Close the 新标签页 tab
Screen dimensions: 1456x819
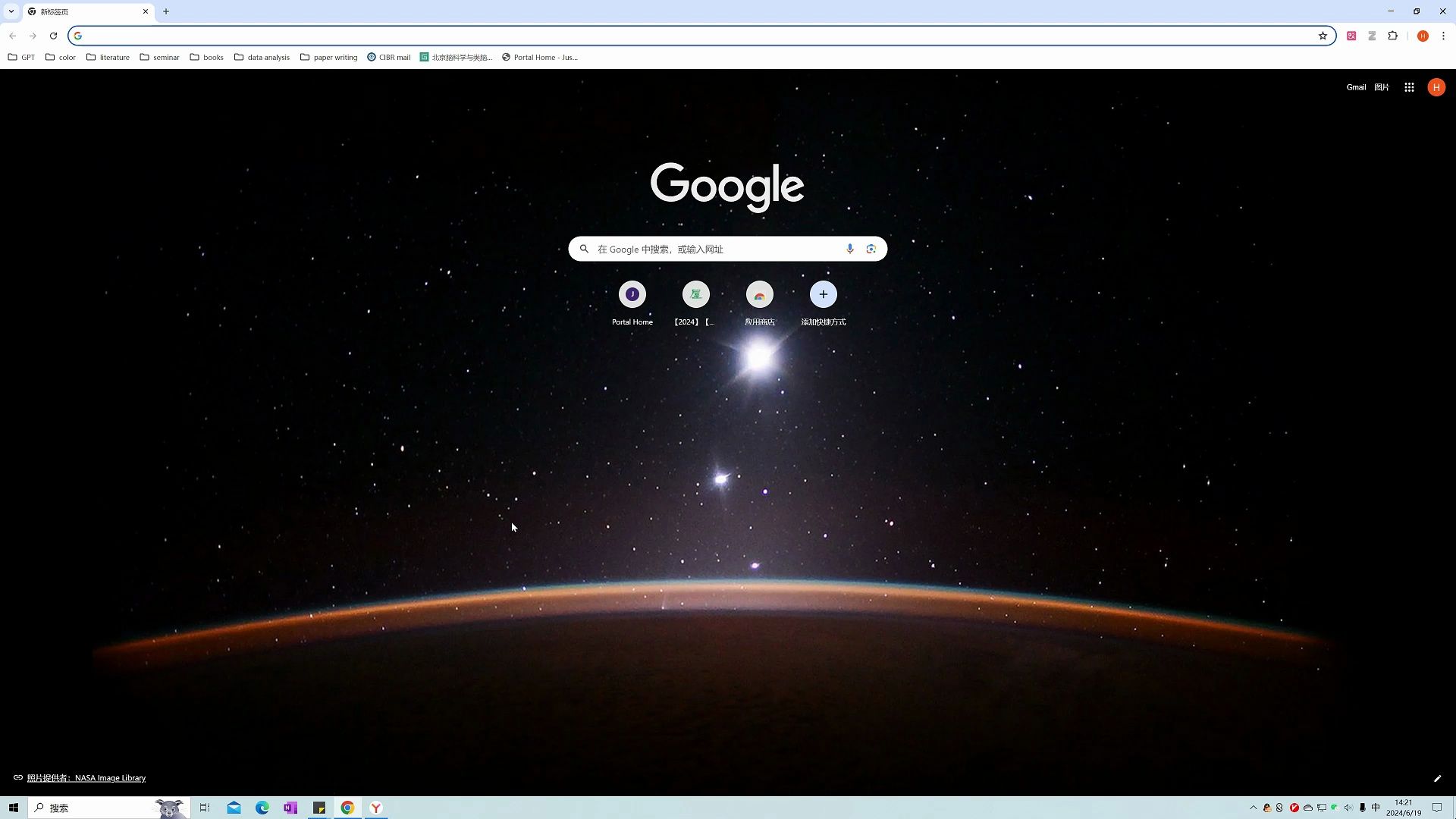pyautogui.click(x=146, y=11)
